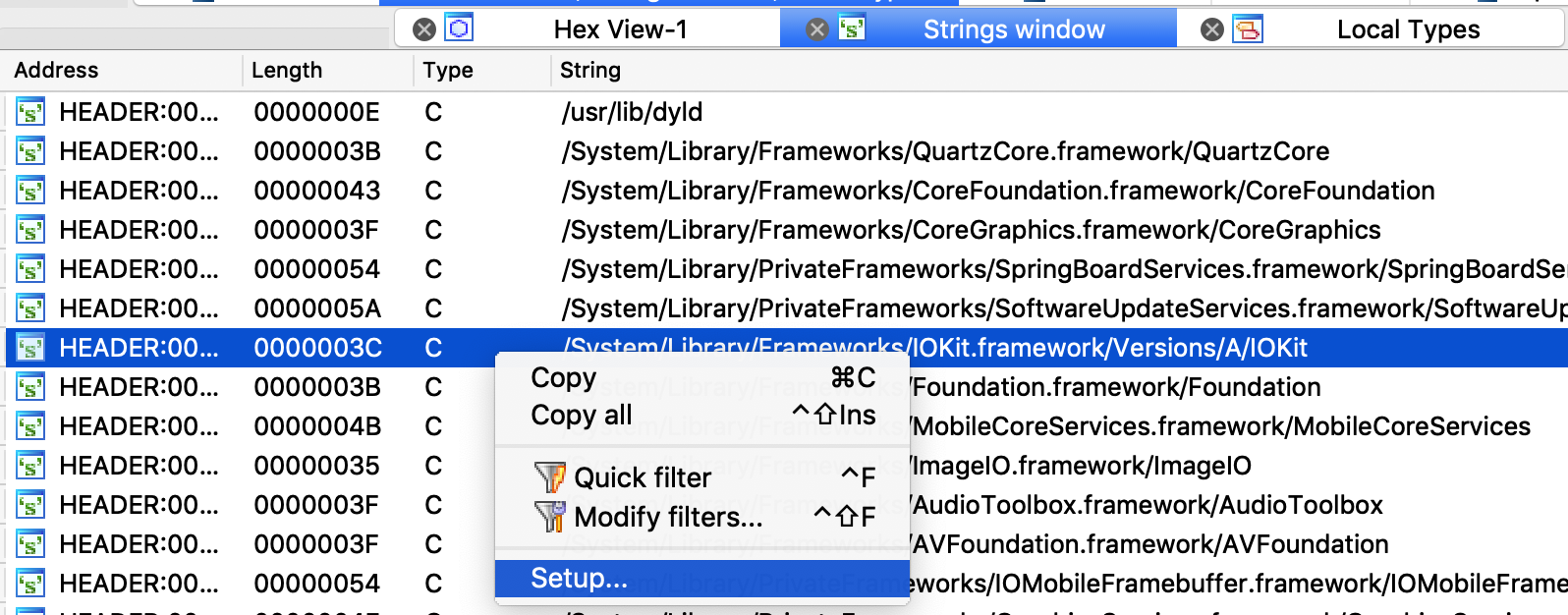Choose Copy from the context menu
This screenshot has width=1568, height=615.
pos(564,378)
